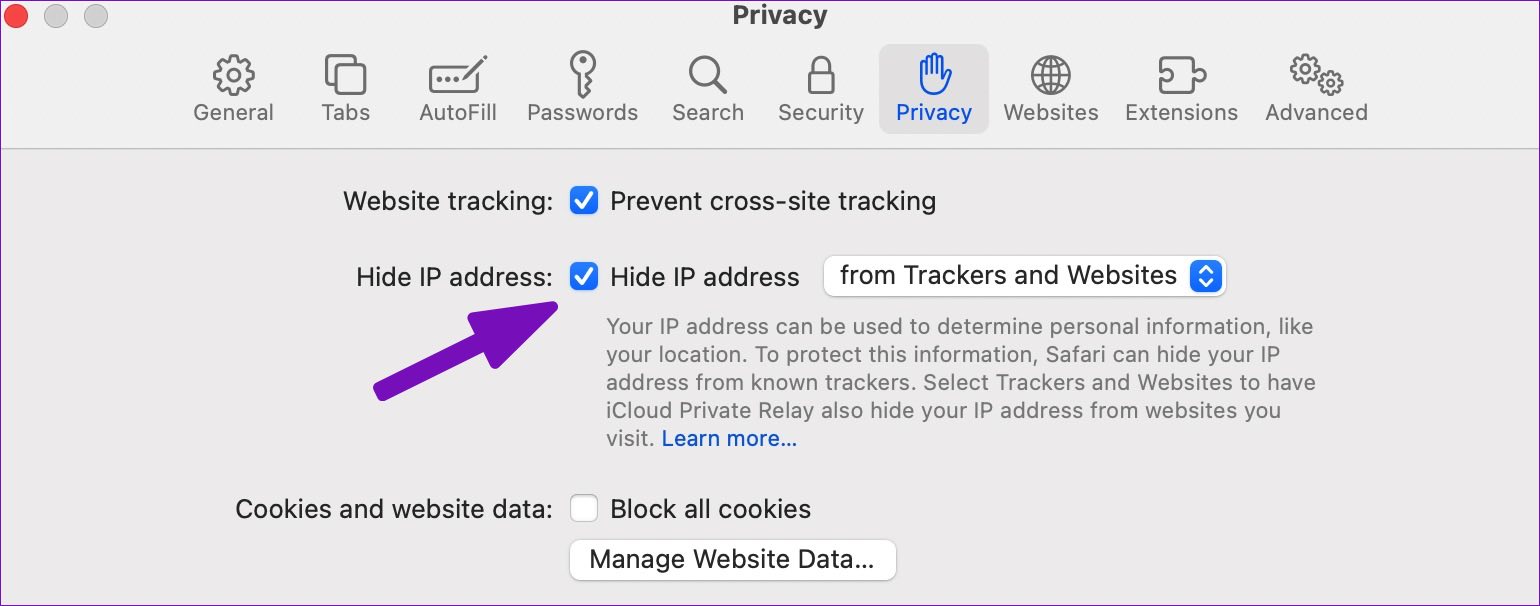Screen dimensions: 1540x606
Task: Open the General gear icon
Action: click(233, 75)
